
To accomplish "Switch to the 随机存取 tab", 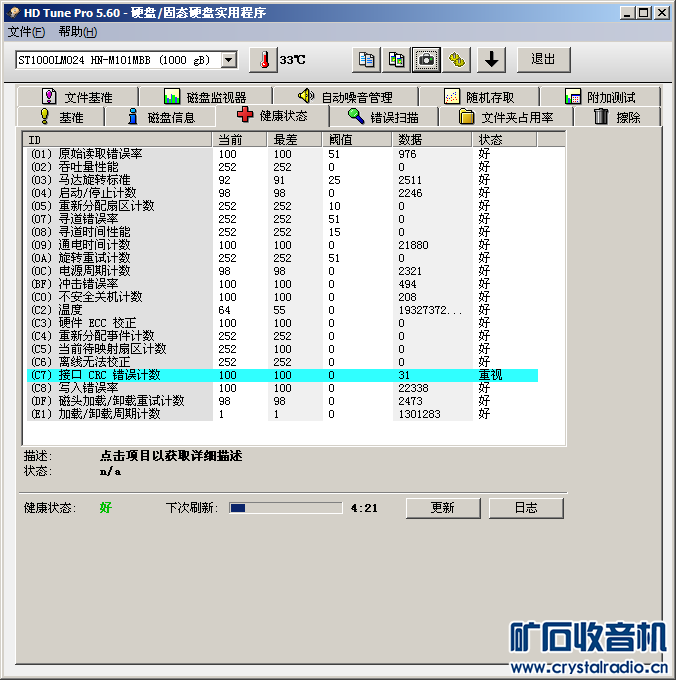I will tap(479, 96).
